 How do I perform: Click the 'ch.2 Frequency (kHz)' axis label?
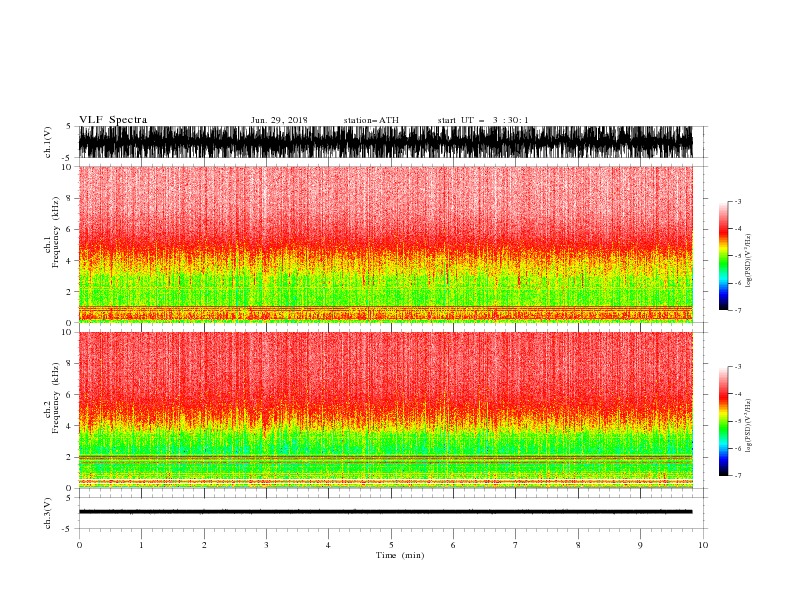tap(51, 398)
